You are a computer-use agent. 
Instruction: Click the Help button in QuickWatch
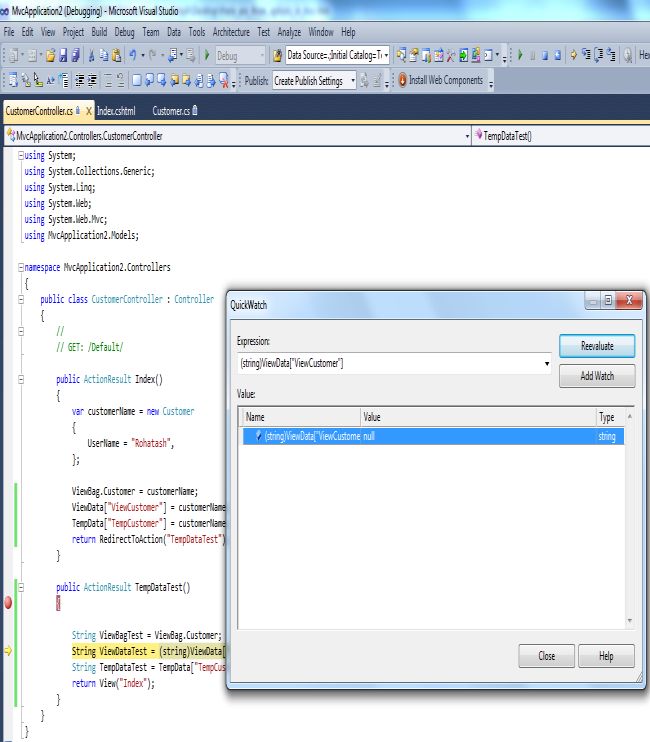pyautogui.click(x=606, y=656)
